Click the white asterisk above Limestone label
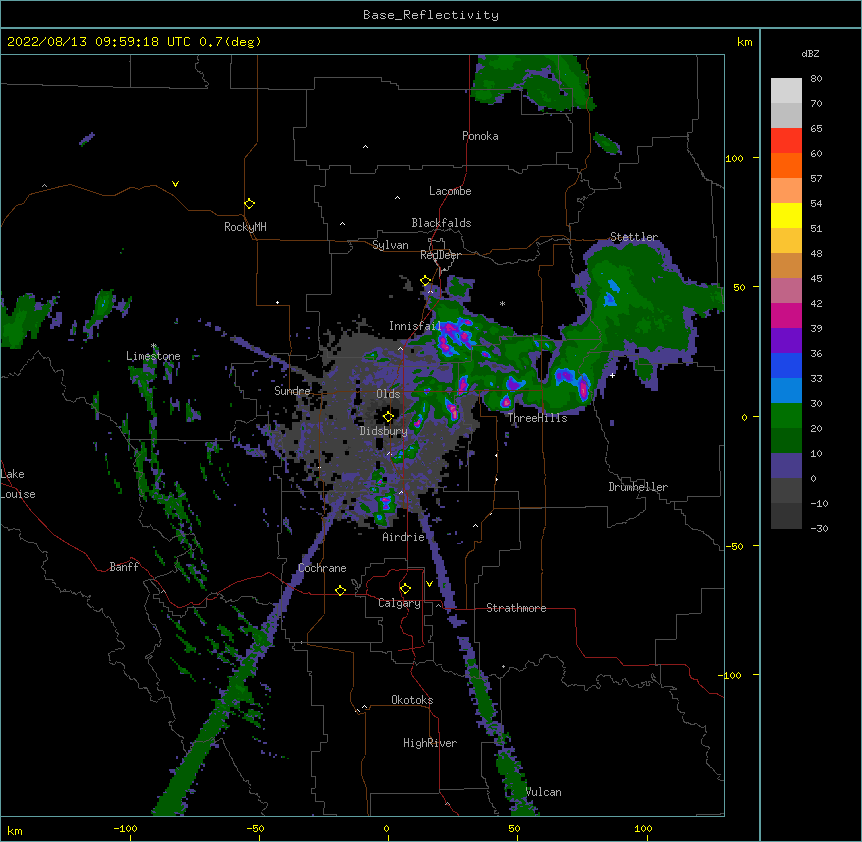 pyautogui.click(x=154, y=346)
